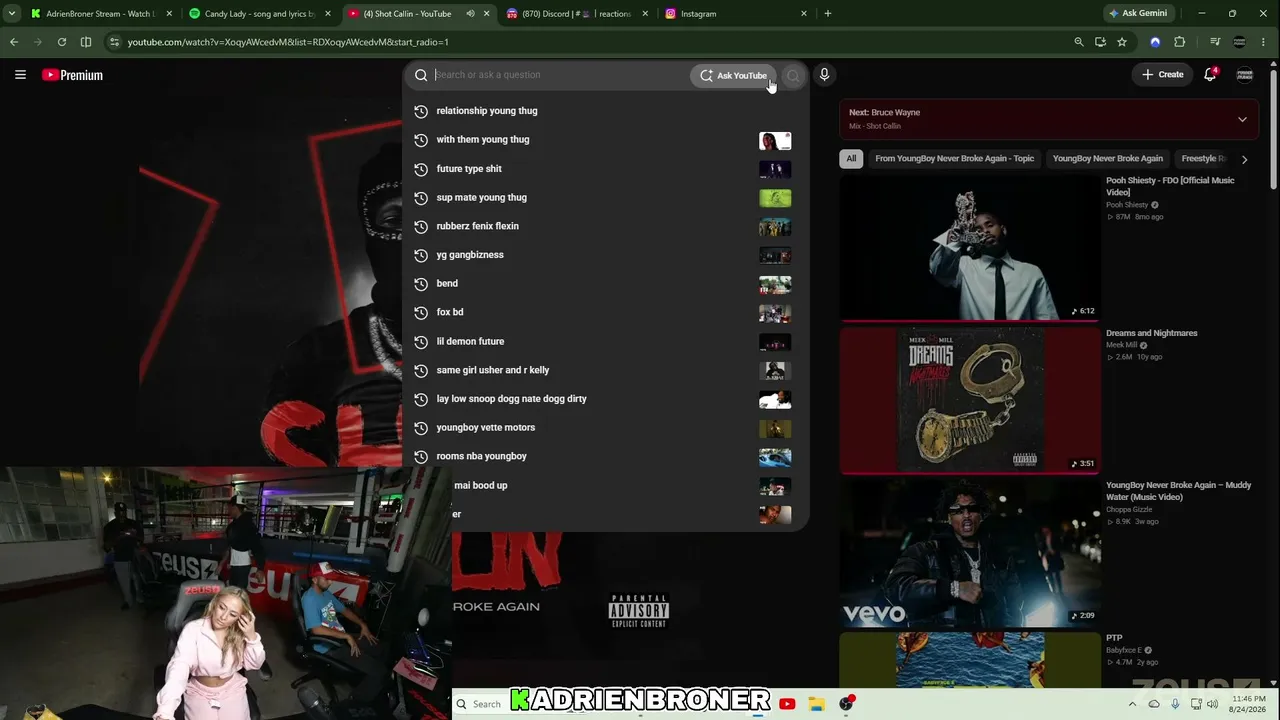
Task: Open the browser side panel icon
Action: (x=86, y=42)
